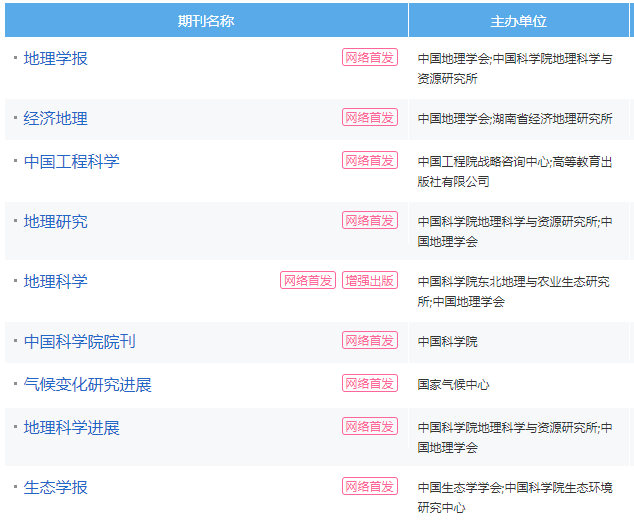Open the 地理科学 journal link
Viewport: 634px width, 523px height.
pos(55,281)
